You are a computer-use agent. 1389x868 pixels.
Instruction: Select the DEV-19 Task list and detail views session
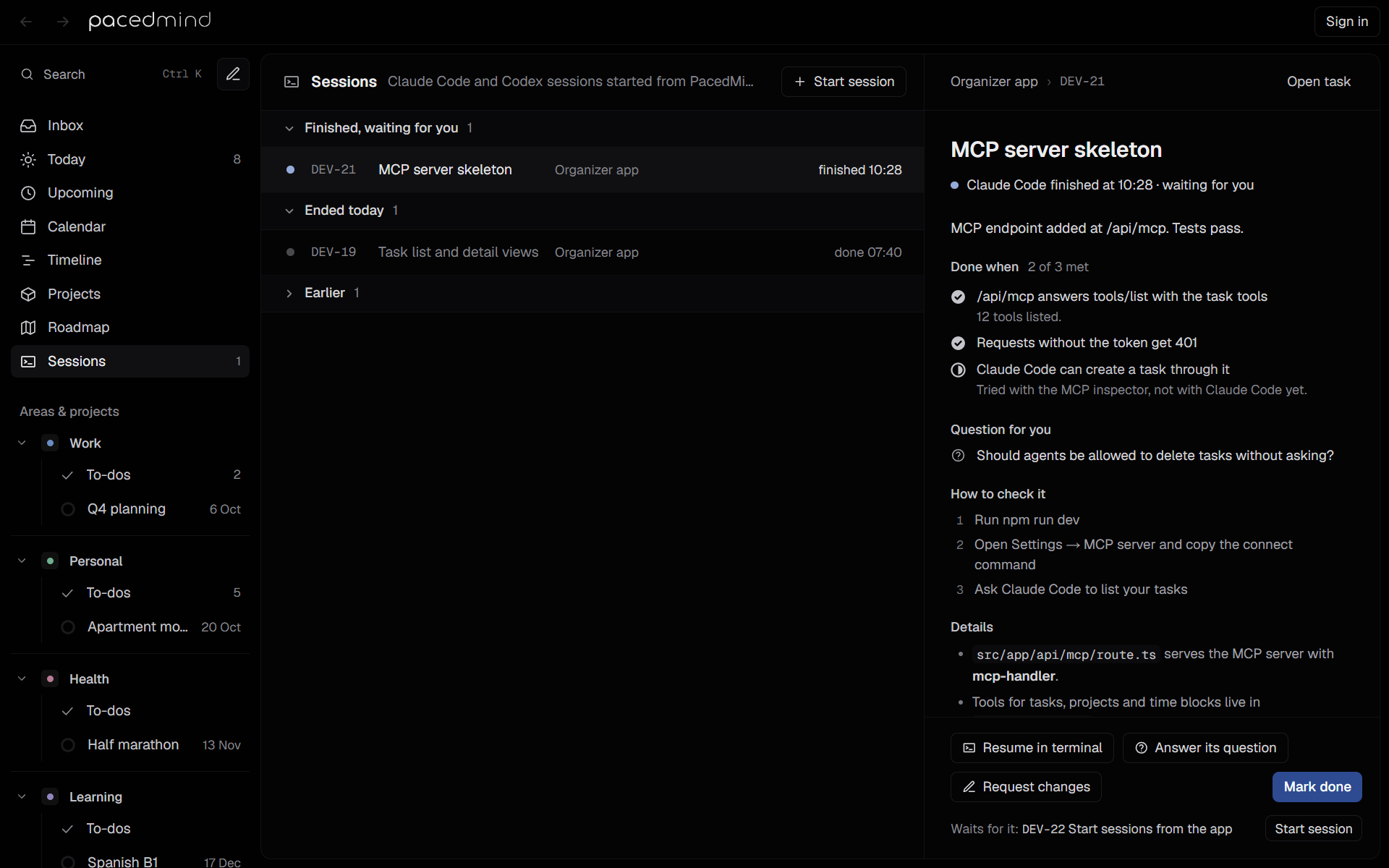tap(592, 252)
